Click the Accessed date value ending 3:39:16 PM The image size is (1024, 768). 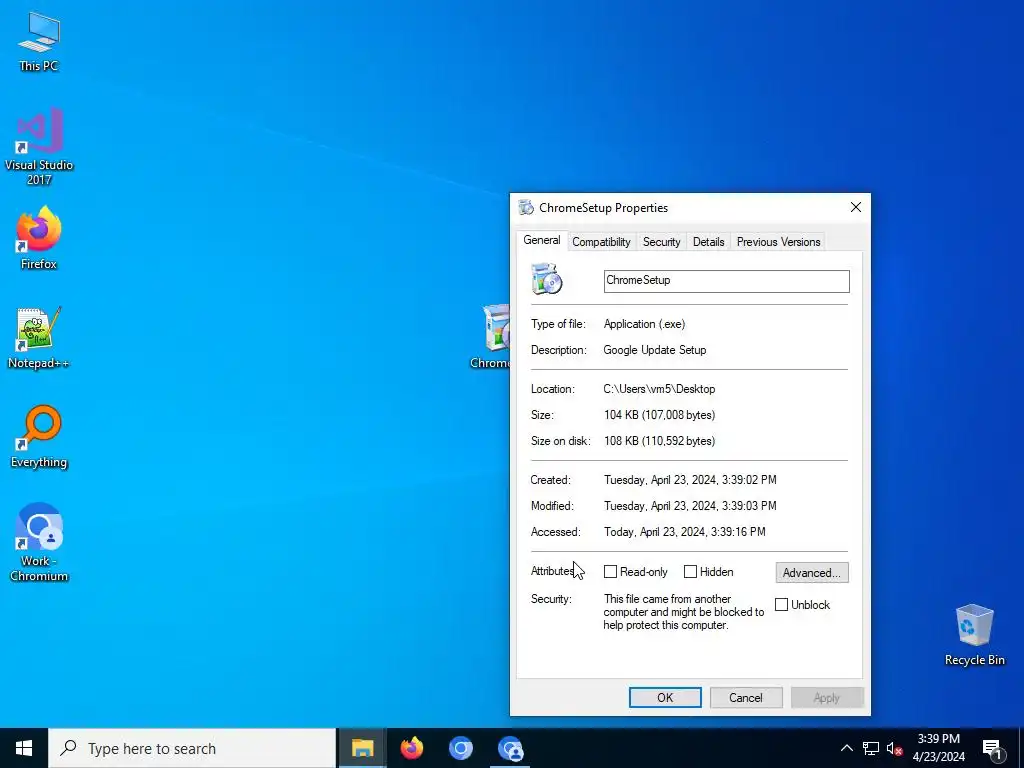coord(684,532)
